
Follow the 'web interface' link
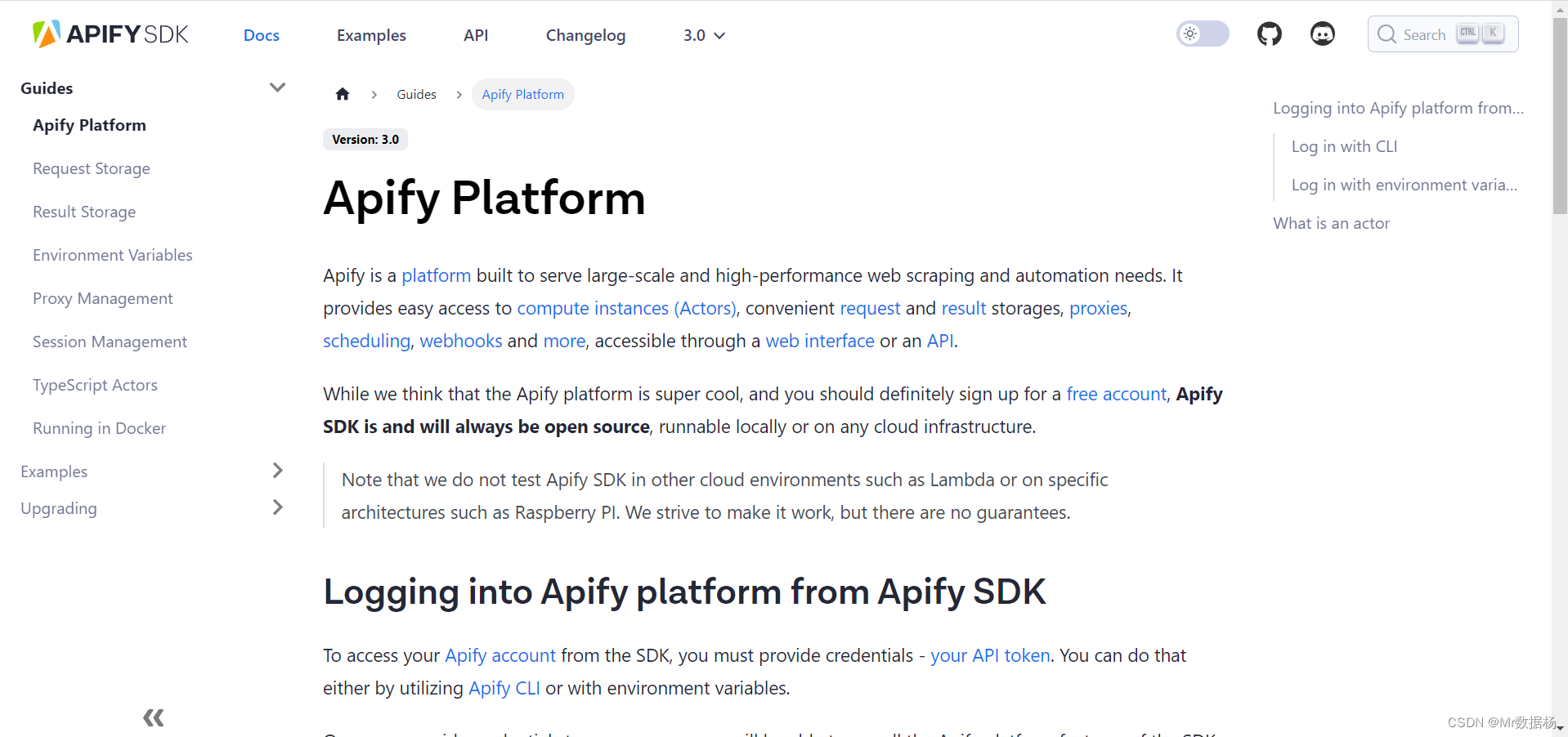820,341
